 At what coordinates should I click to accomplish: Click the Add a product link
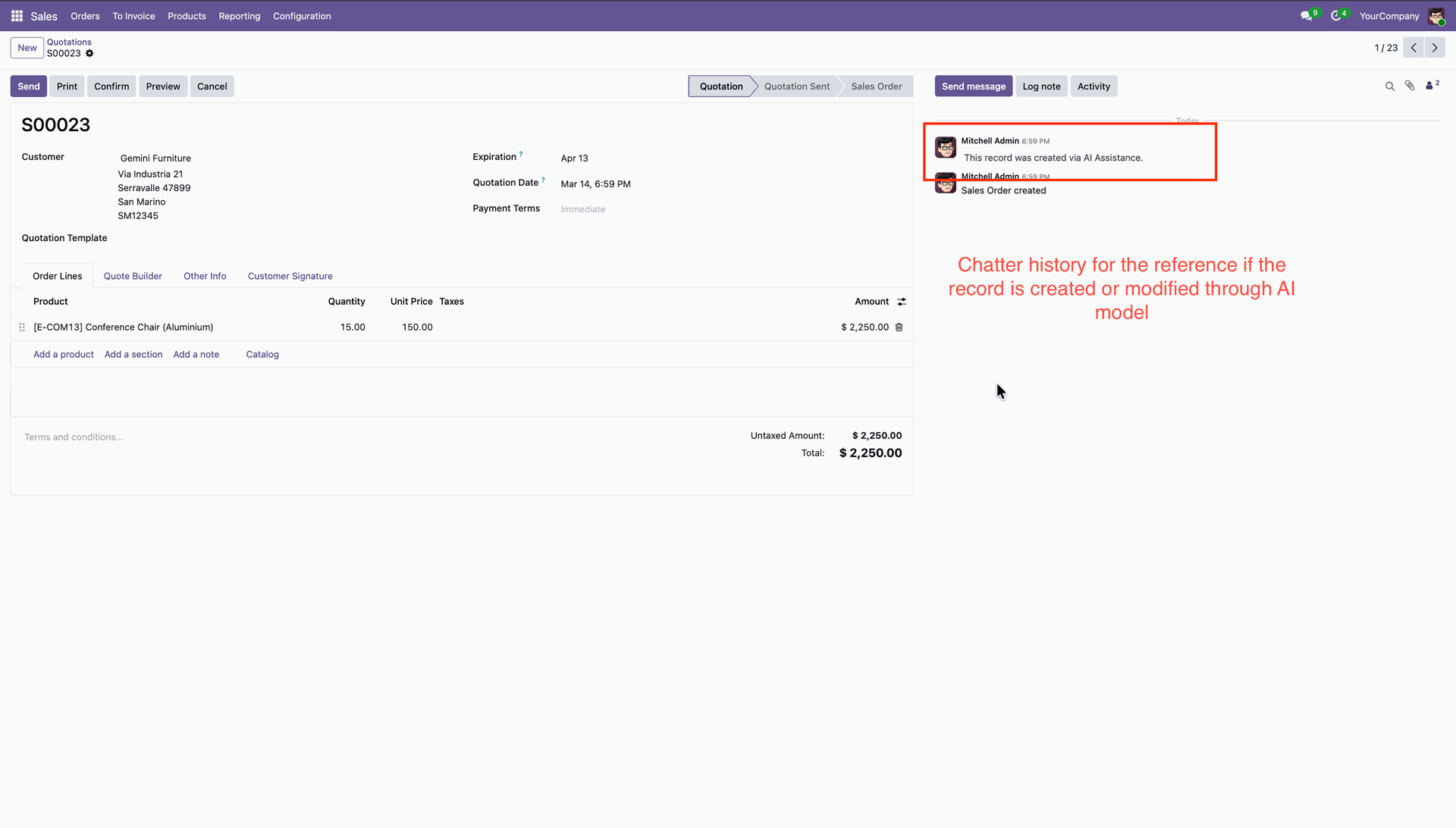(64, 355)
